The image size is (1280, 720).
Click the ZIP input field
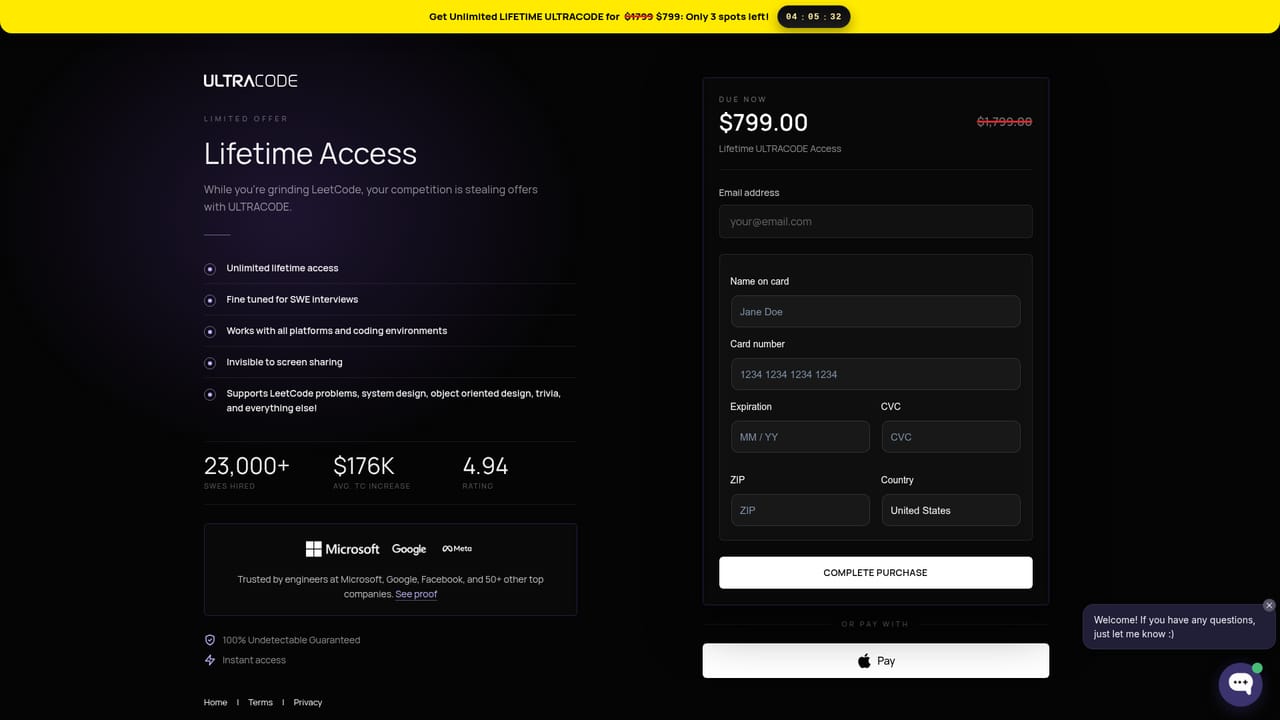[800, 510]
